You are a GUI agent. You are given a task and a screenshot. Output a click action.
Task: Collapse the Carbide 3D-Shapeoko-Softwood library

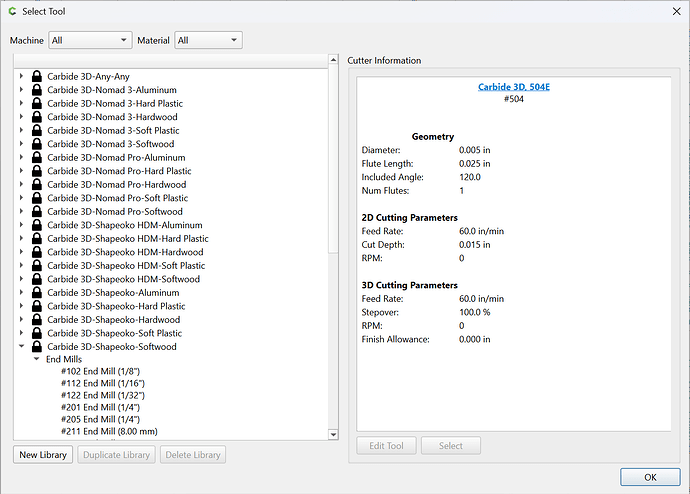[x=21, y=346]
